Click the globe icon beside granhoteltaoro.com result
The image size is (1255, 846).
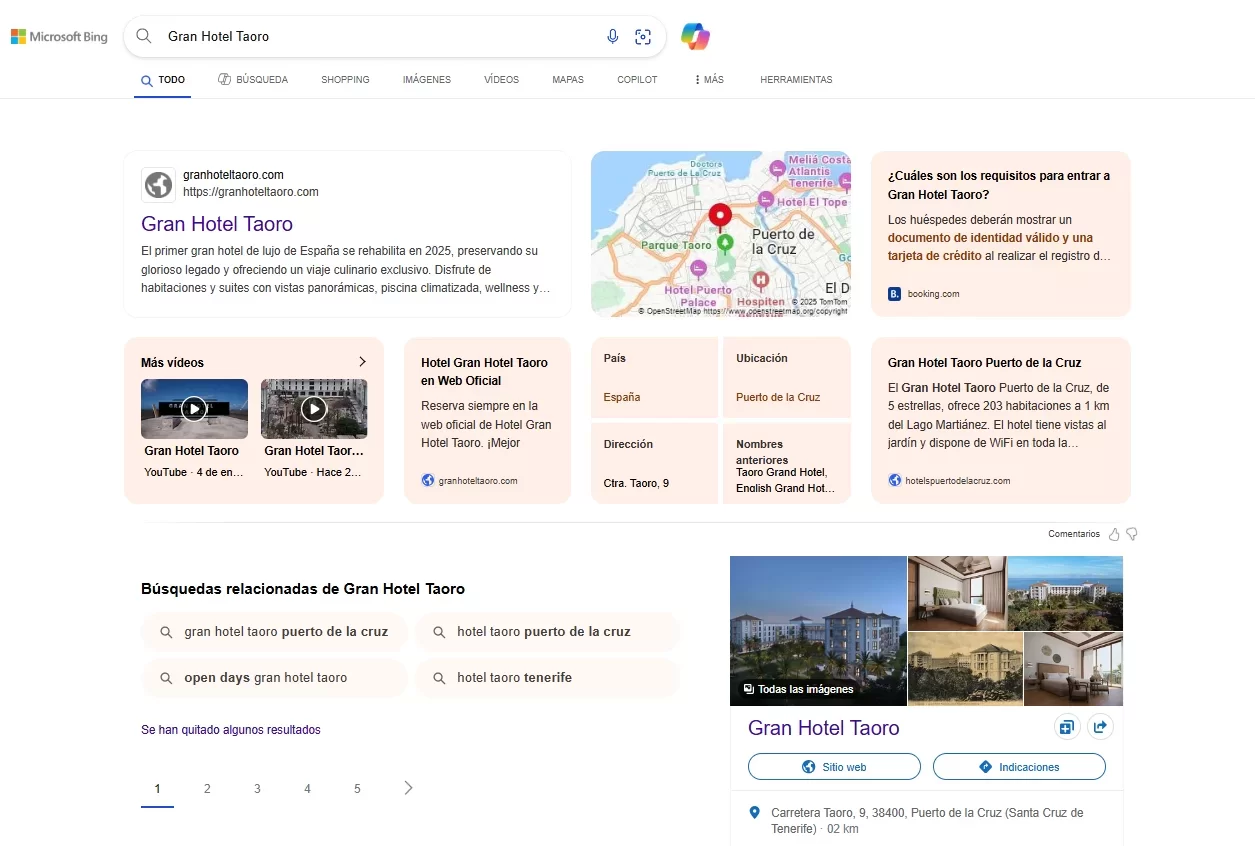coord(158,185)
